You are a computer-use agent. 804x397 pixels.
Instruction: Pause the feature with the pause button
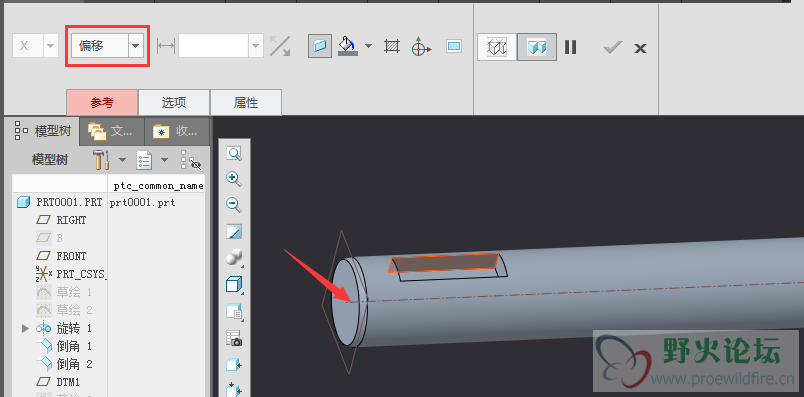tap(571, 47)
